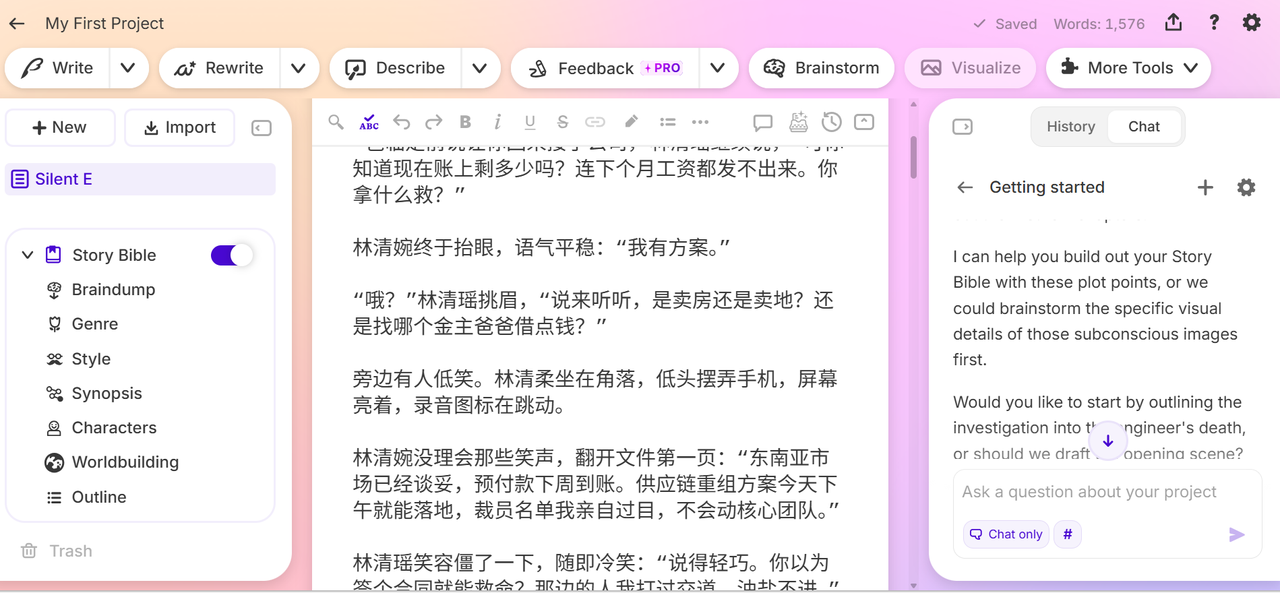Click the My First Project title

pyautogui.click(x=105, y=23)
